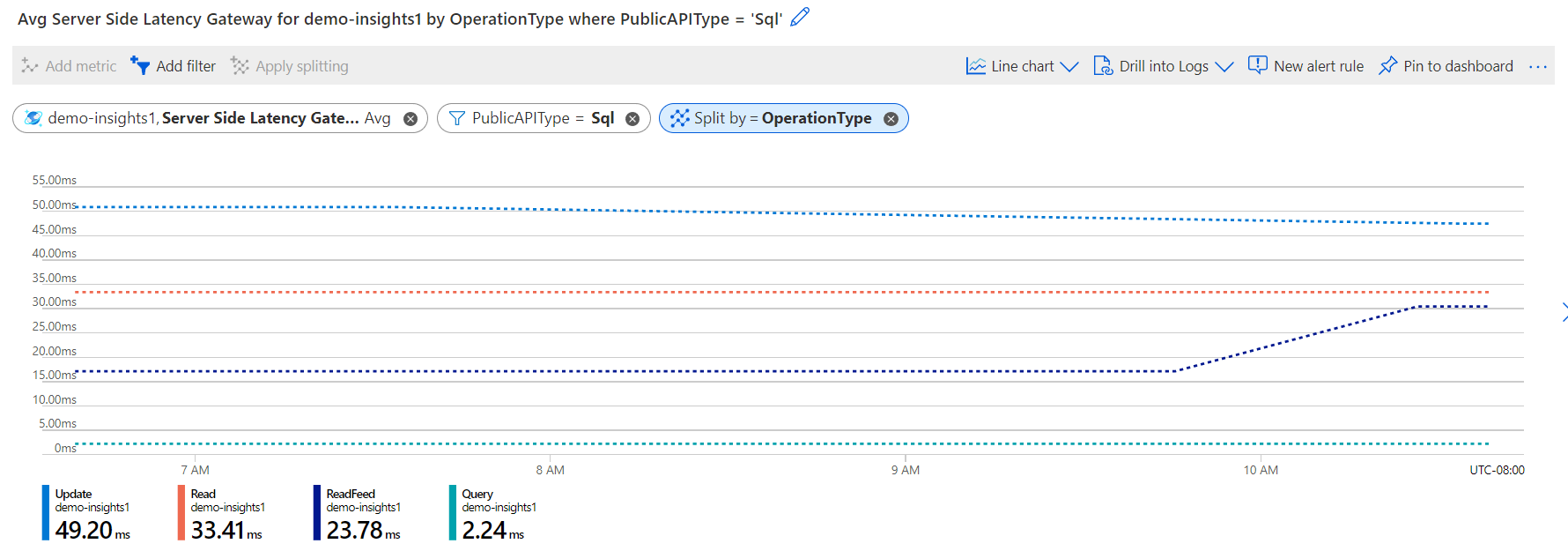
Task: Click the 10 AM axis label
Action: [x=1261, y=470]
